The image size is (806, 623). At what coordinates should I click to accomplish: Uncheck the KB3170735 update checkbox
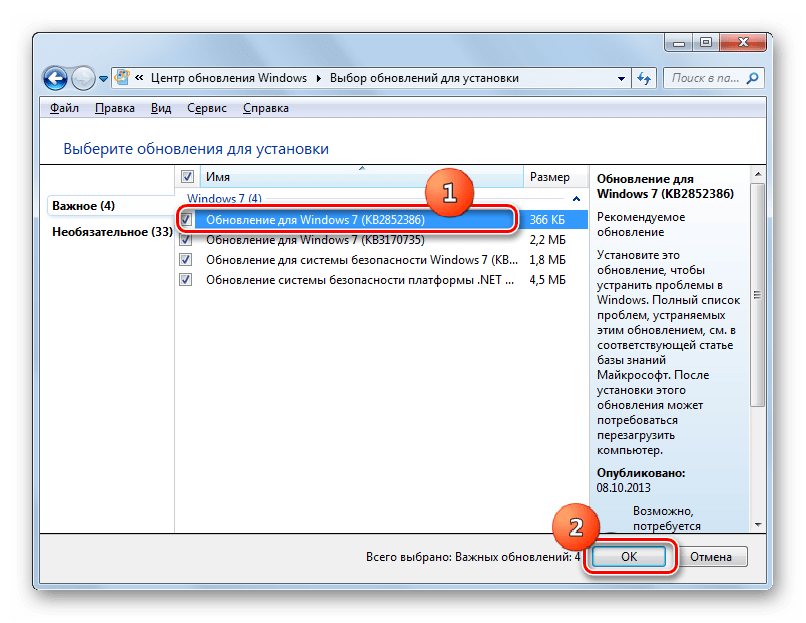point(186,240)
